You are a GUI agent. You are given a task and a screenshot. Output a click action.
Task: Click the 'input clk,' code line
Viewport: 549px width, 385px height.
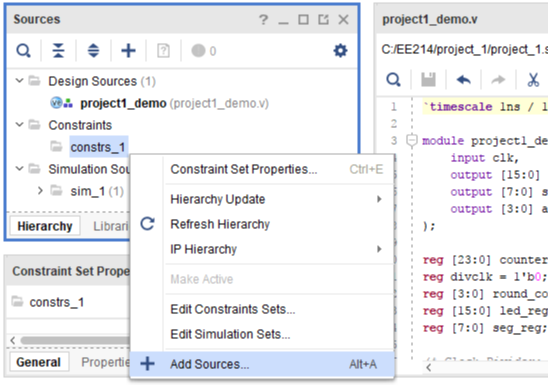tap(484, 158)
